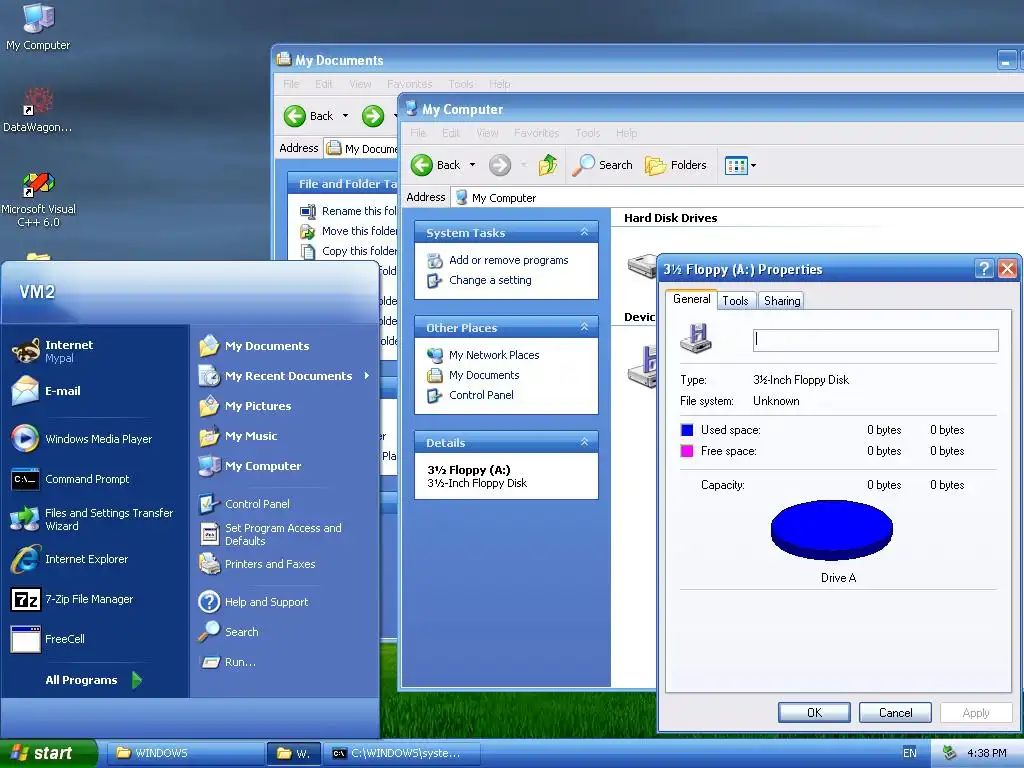Viewport: 1024px width, 768px height.
Task: Open My Pictures in Start menu
Action: coord(245,406)
